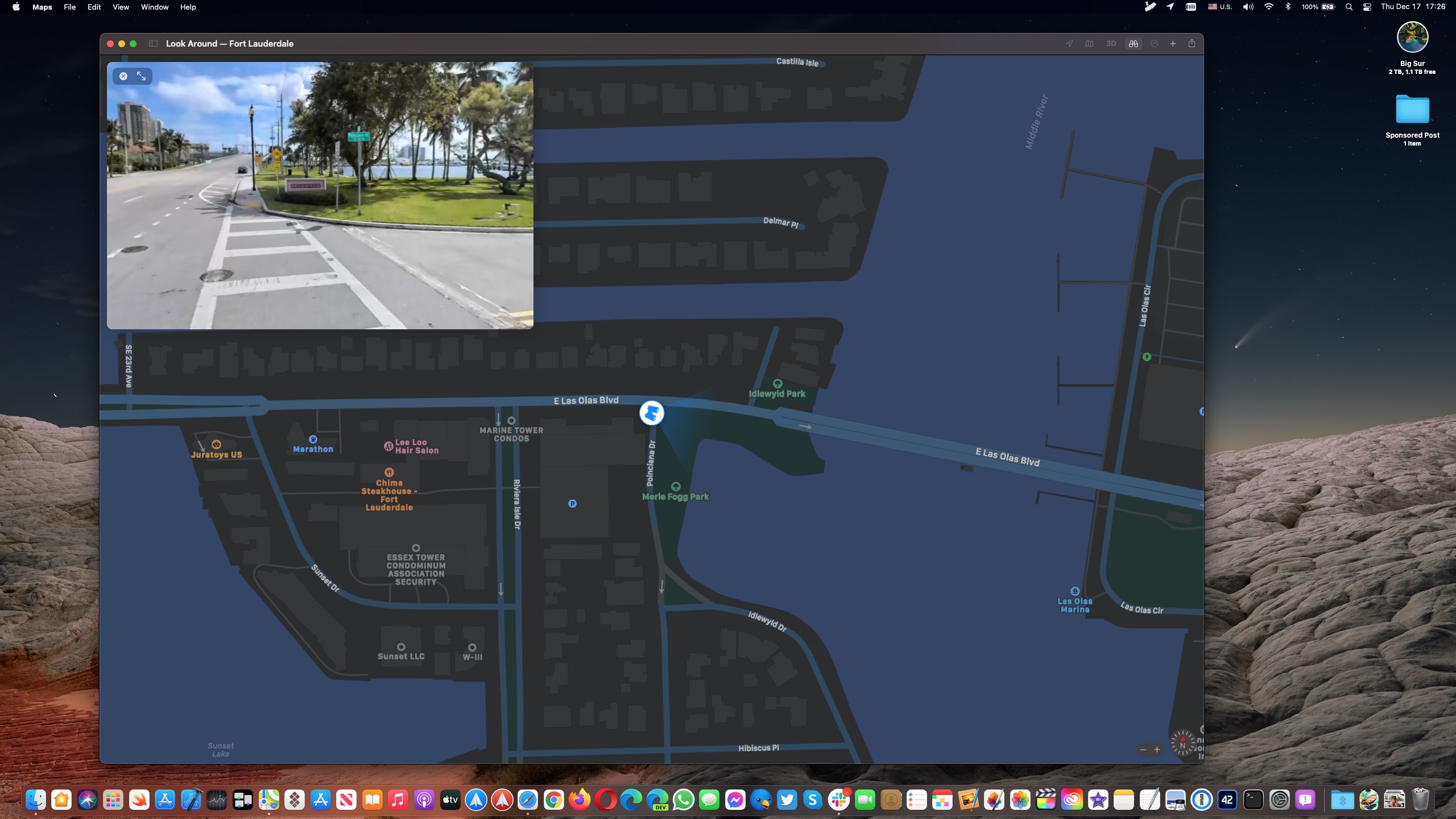Open the Sponsored Post desktop folder

tap(1412, 120)
